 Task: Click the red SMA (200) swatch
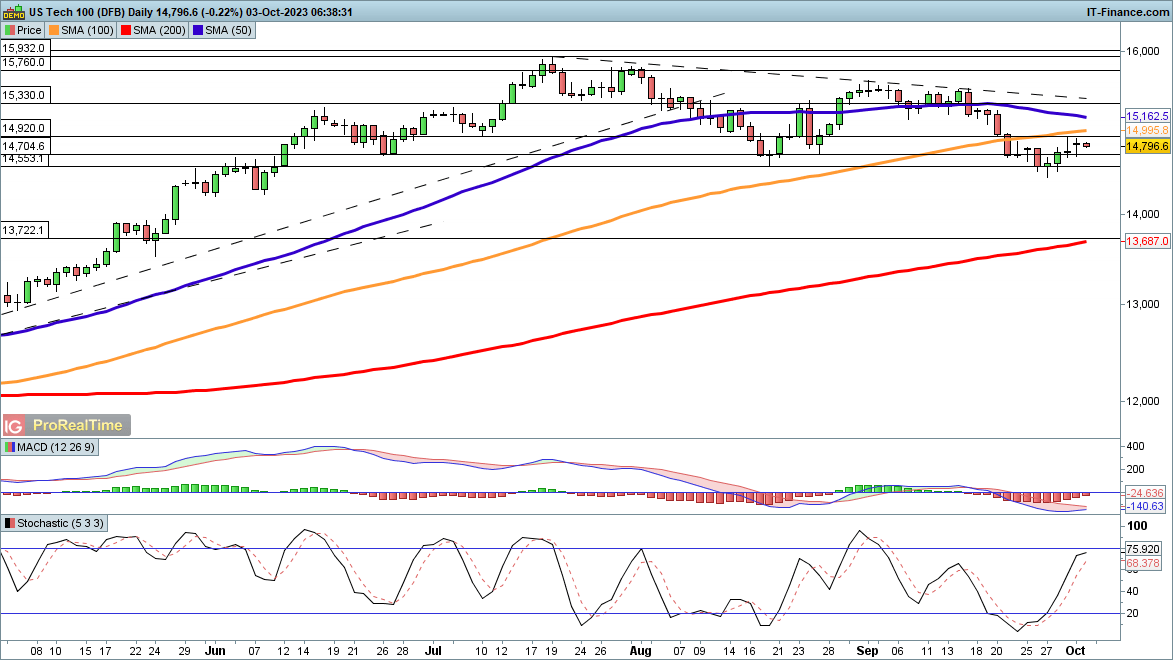[126, 31]
